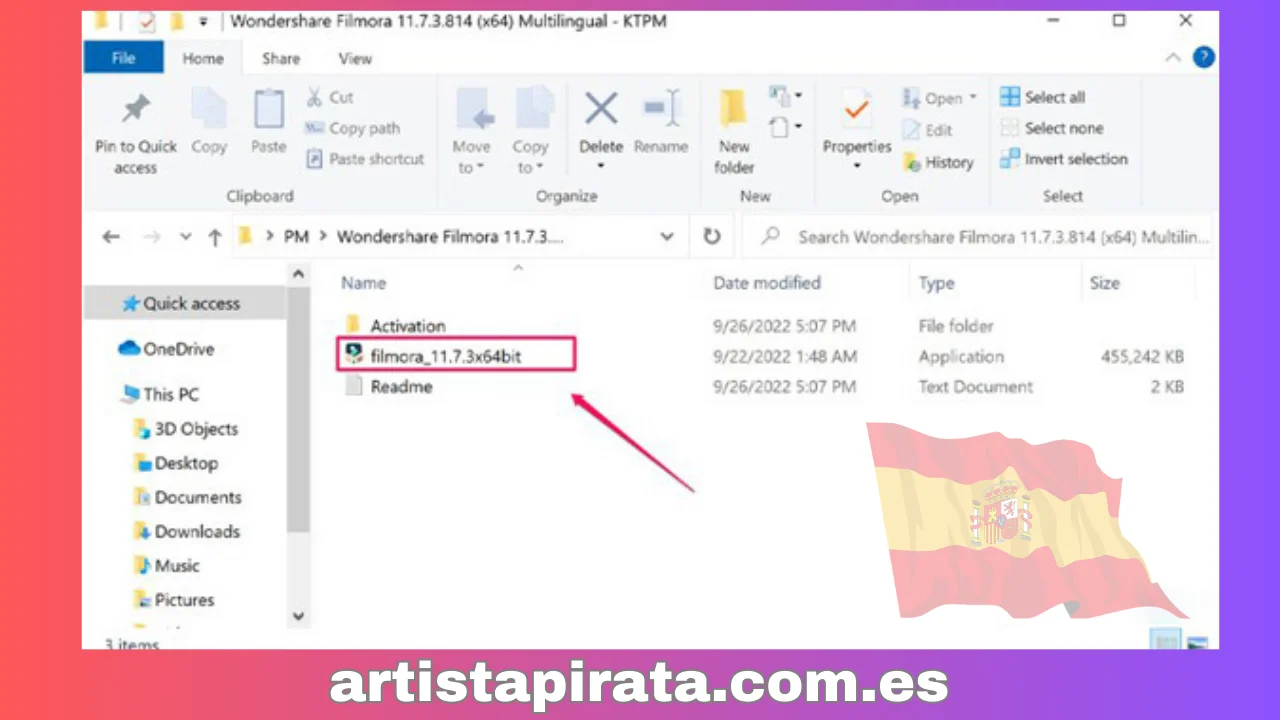Go up one folder level

215,237
